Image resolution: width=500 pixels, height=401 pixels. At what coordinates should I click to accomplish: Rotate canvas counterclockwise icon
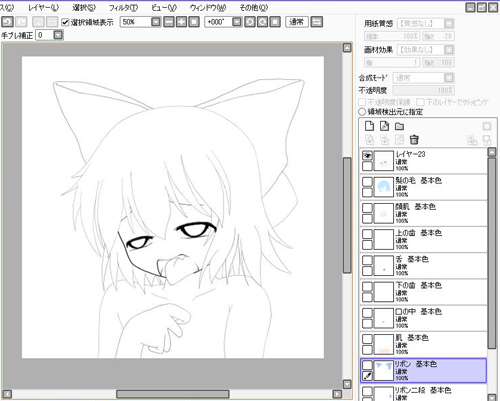coord(250,22)
